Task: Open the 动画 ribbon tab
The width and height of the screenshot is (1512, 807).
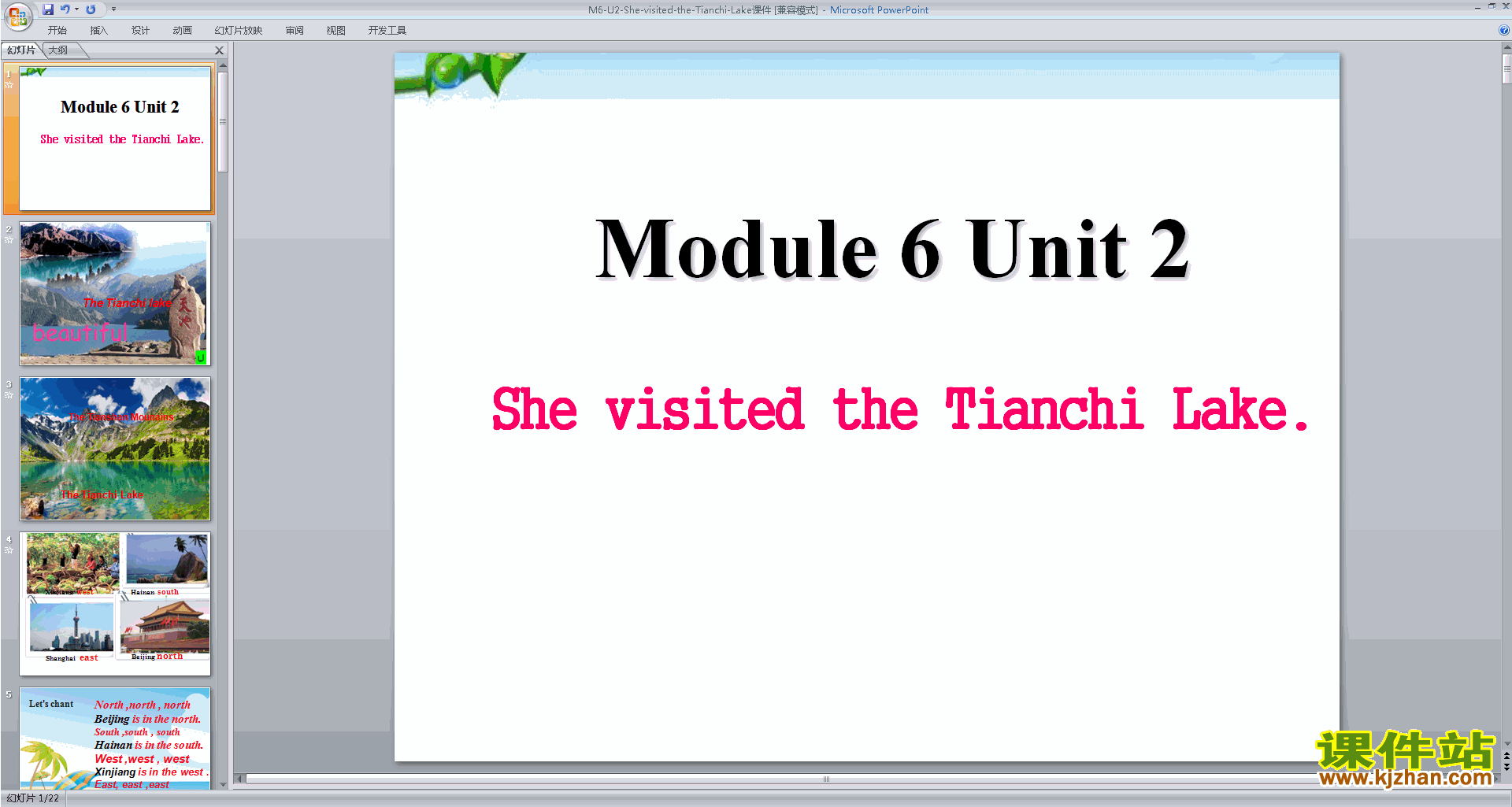Action: tap(182, 31)
